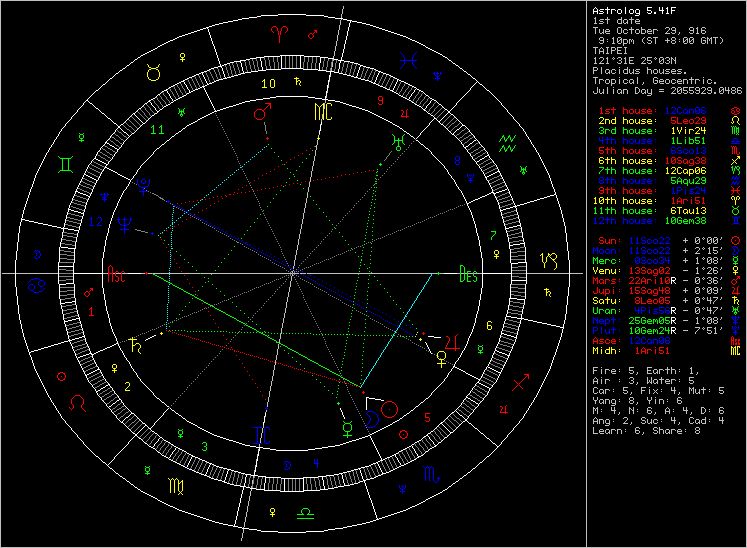Select the red Sun glyph in the wheel
The height and width of the screenshot is (548, 747).
point(389,408)
